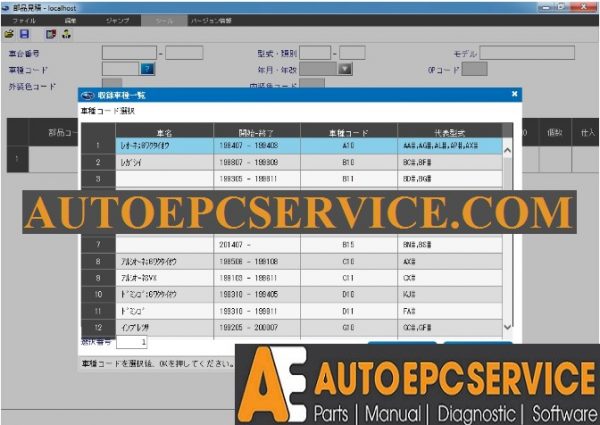600x425 pixels.
Task: Click row number 10 header cell
Action: click(98, 294)
